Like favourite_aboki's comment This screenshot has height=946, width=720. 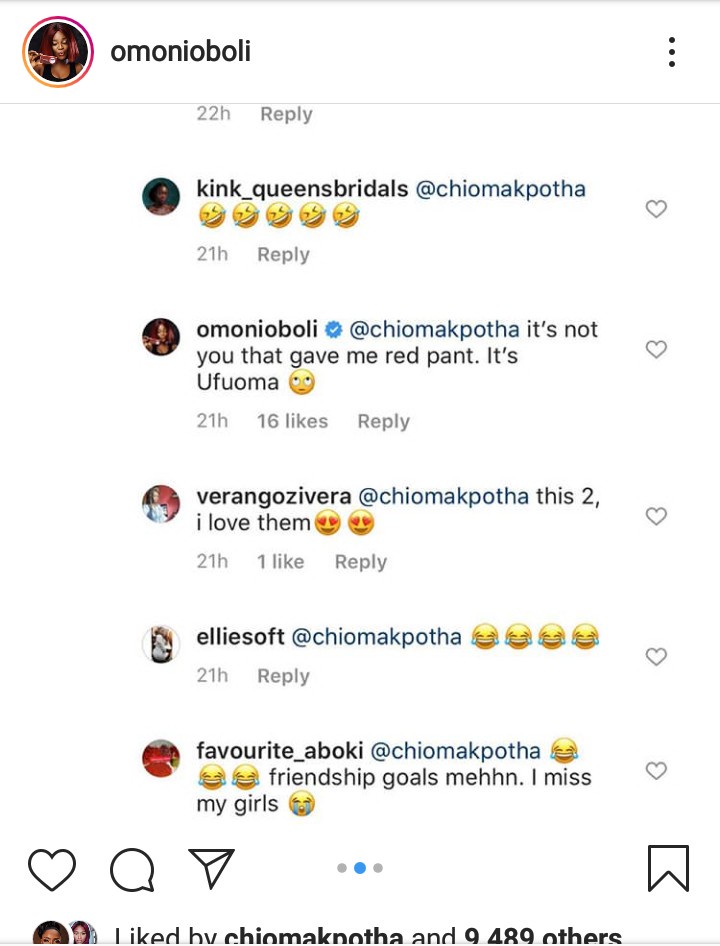(x=656, y=771)
